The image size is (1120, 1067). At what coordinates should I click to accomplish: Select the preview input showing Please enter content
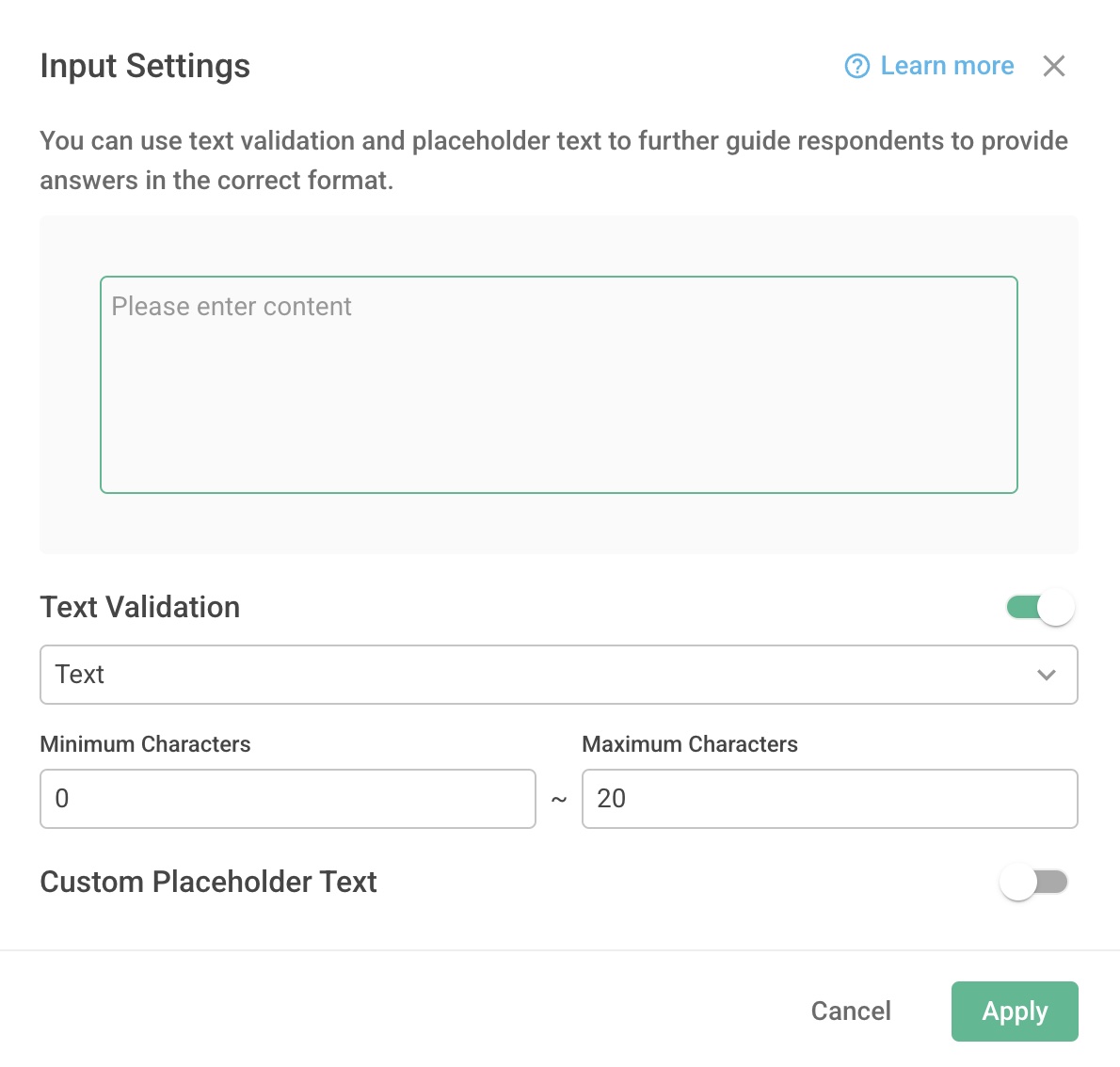(559, 385)
